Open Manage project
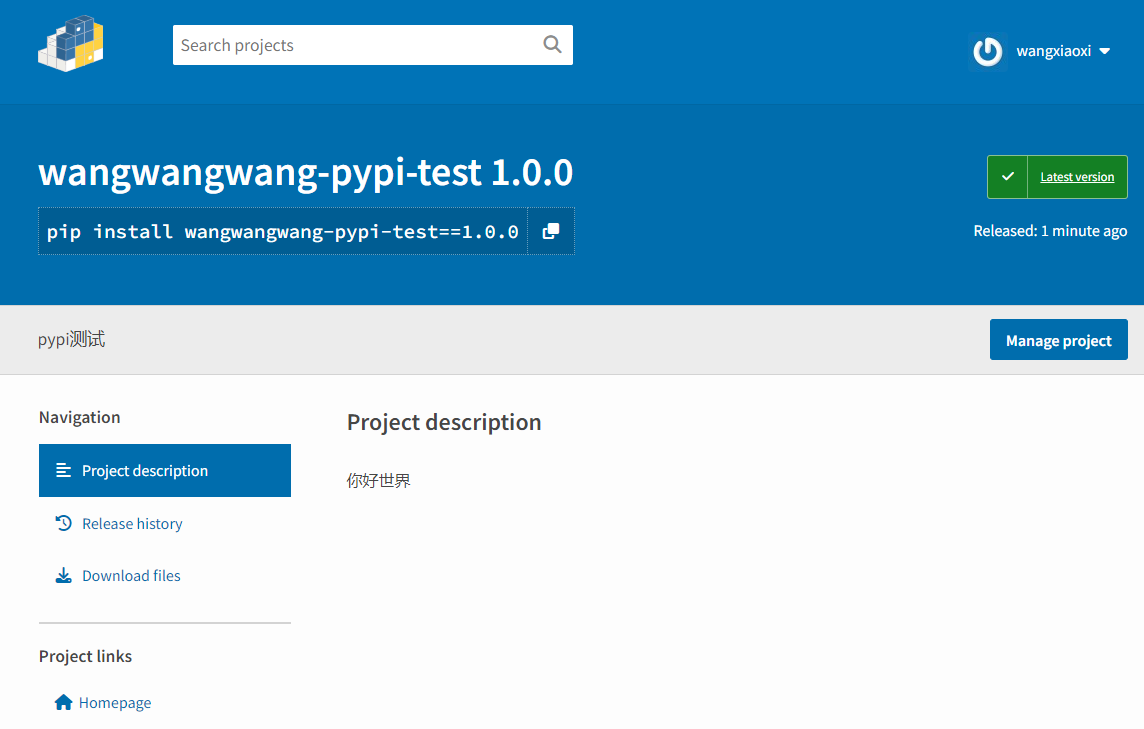 [x=1059, y=340]
